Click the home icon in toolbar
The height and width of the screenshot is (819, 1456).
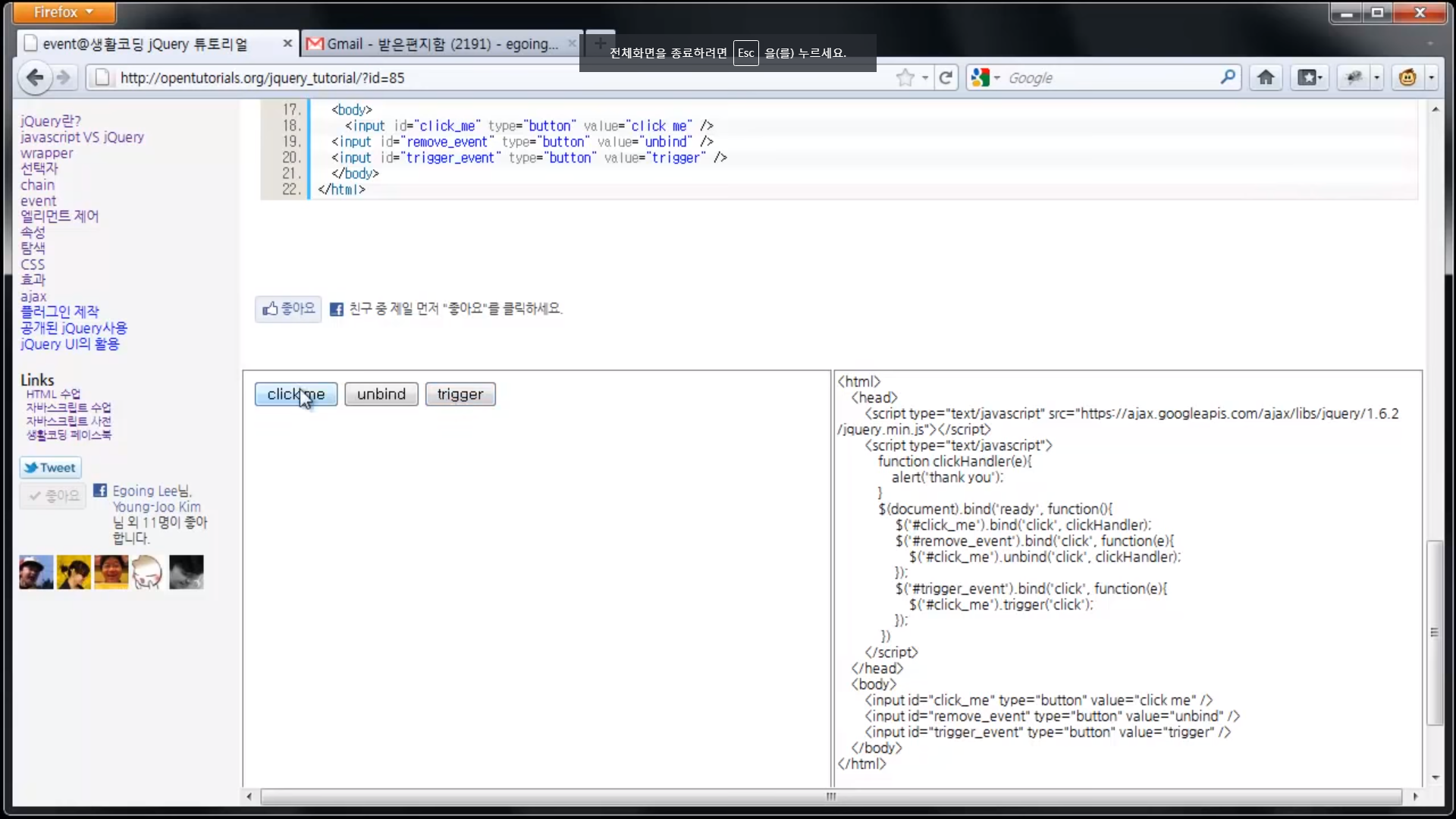point(1266,77)
